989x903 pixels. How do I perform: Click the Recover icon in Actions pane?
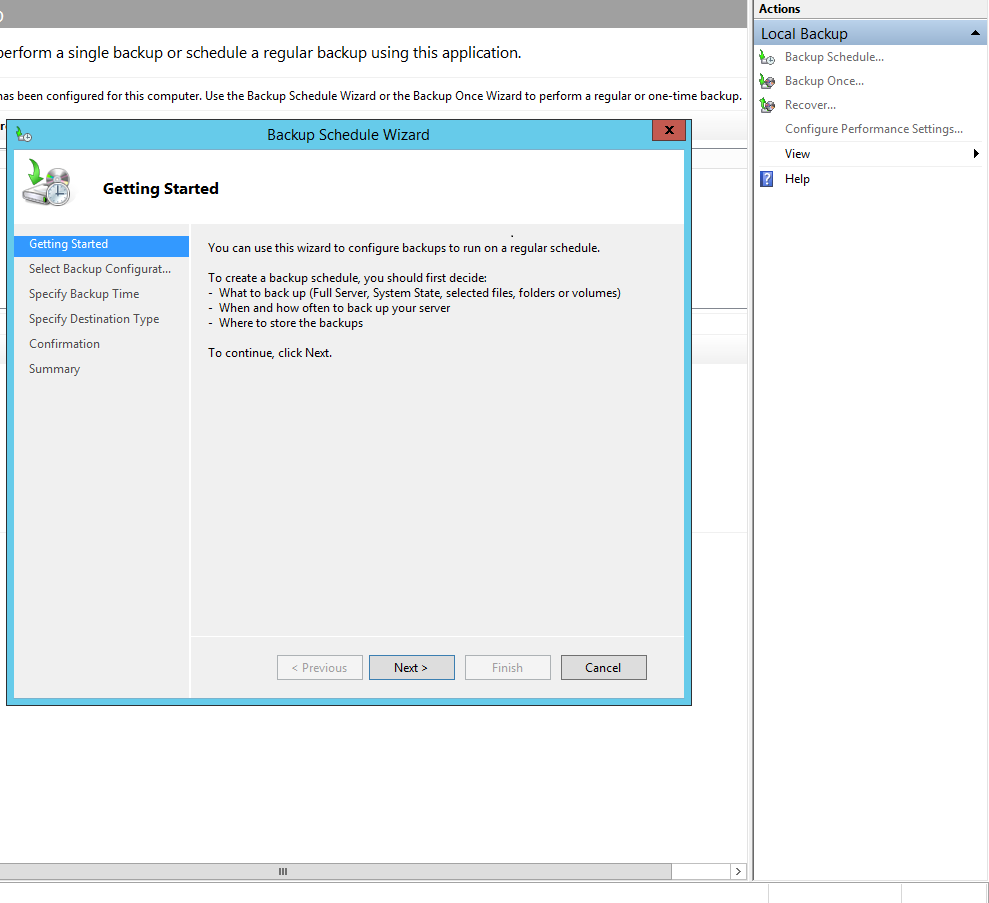coord(767,105)
